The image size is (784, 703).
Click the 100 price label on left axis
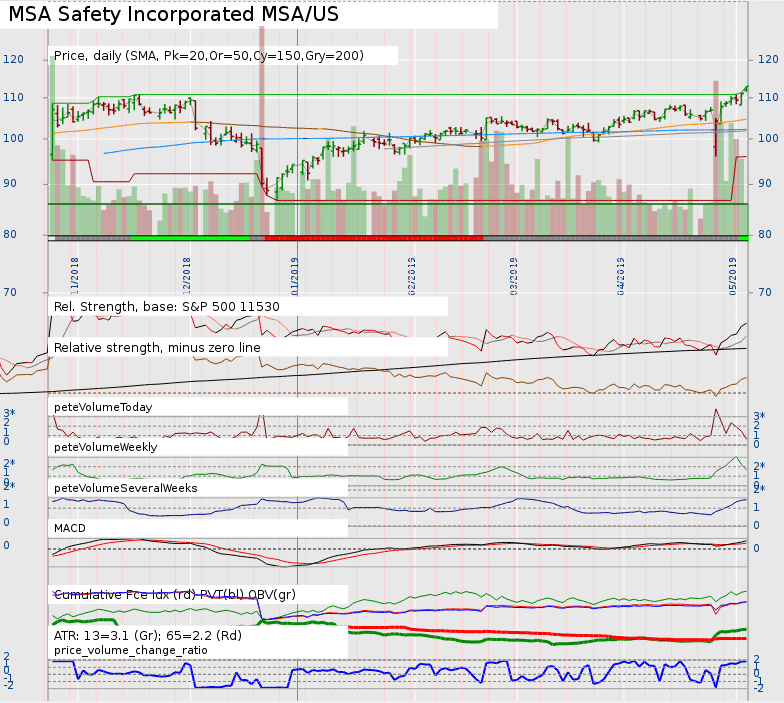pyautogui.click(x=14, y=138)
